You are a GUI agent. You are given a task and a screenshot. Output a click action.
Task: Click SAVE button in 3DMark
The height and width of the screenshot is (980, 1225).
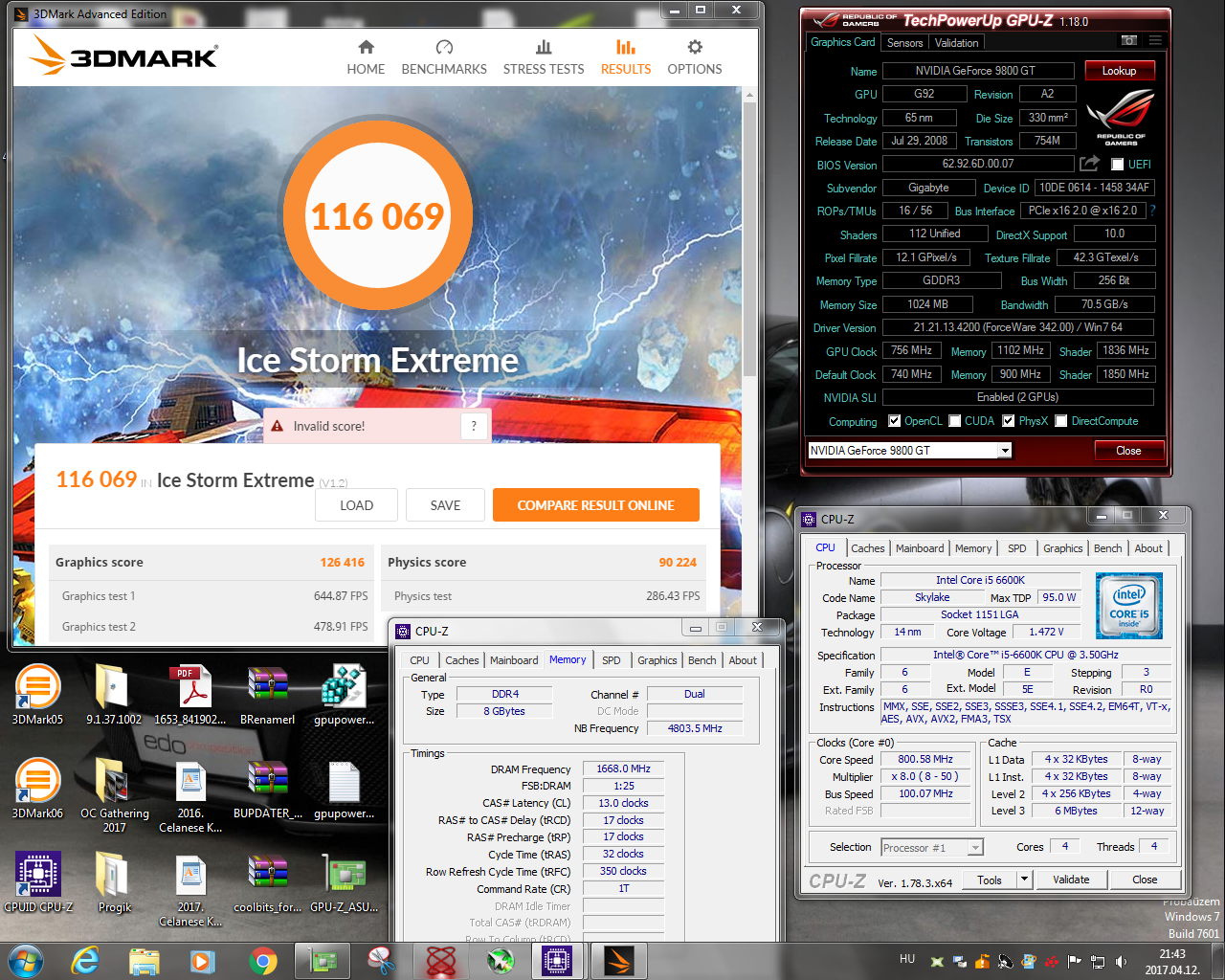[x=445, y=505]
